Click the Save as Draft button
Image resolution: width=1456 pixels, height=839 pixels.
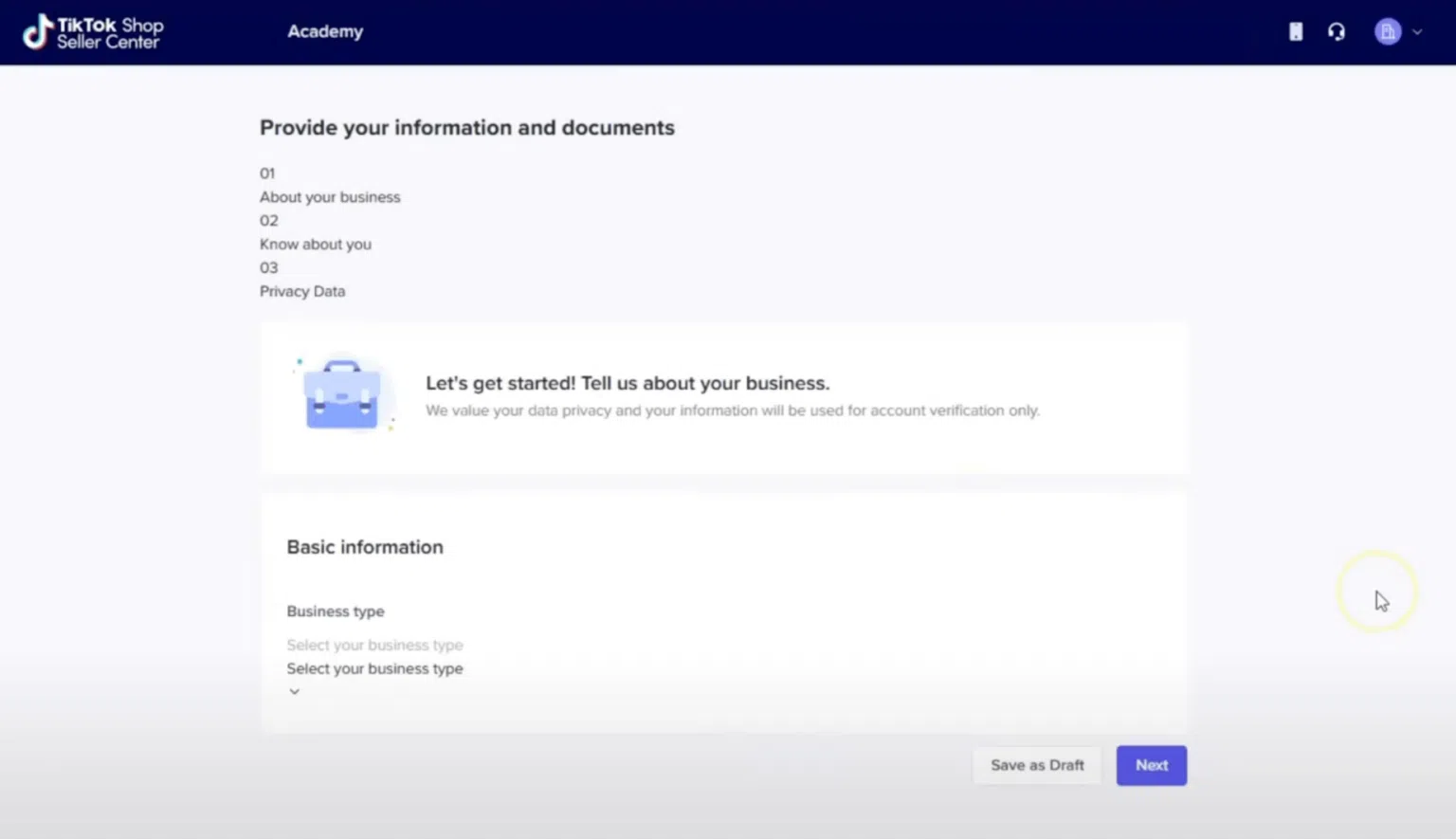tap(1037, 765)
